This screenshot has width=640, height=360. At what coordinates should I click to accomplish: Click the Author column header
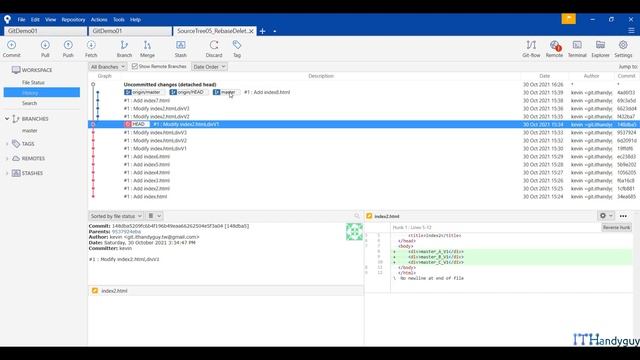pos(591,76)
